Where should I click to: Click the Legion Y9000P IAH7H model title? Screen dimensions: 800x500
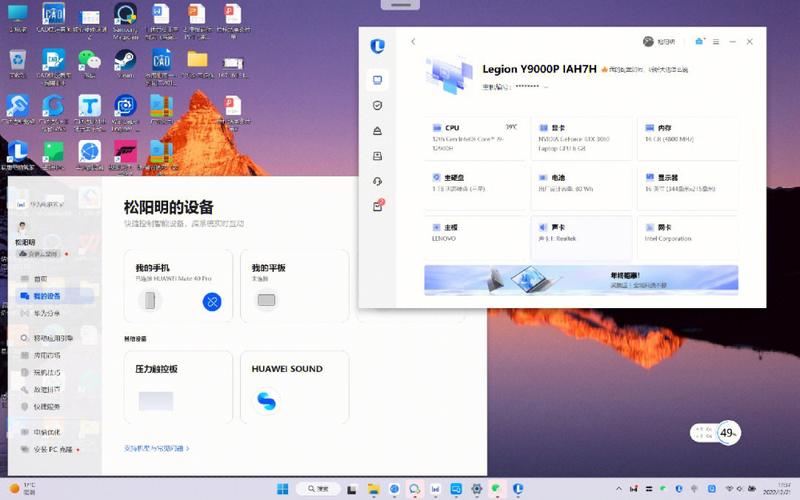click(x=539, y=69)
